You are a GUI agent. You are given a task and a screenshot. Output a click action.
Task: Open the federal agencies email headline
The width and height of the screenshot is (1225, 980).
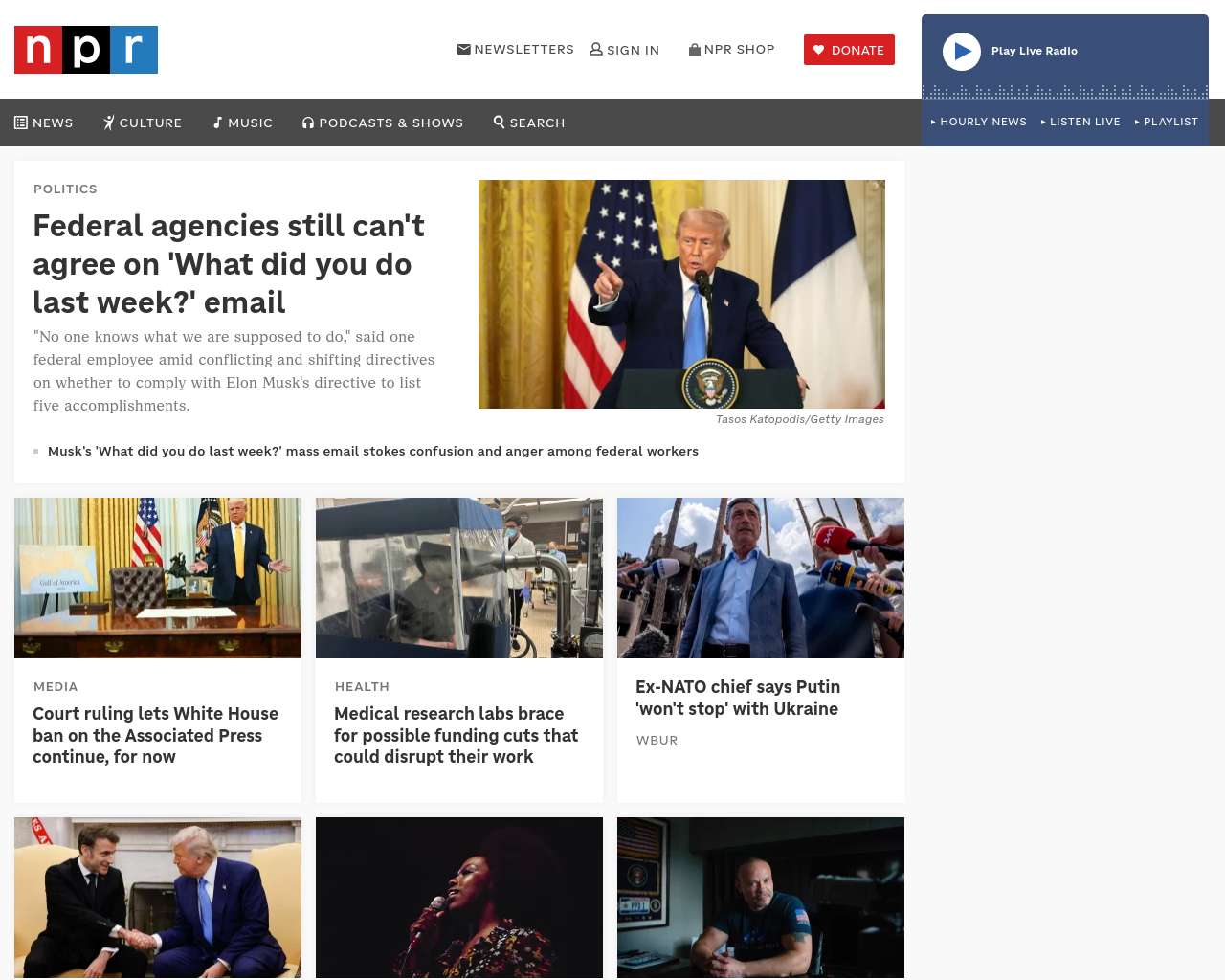pos(229,264)
